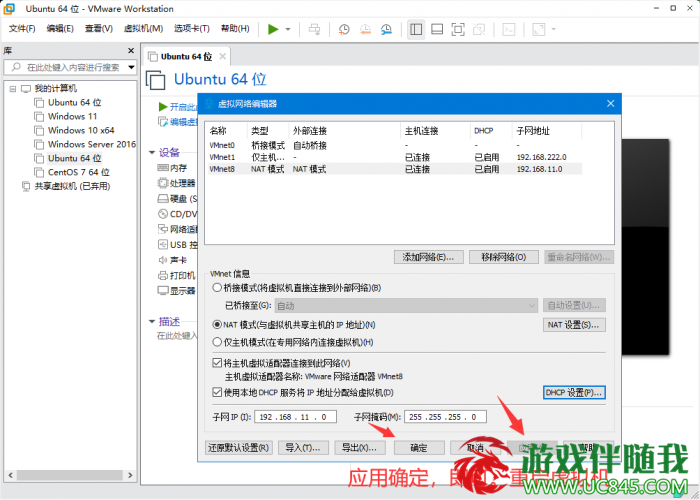Click the 打印机 printer device icon

(x=163, y=275)
